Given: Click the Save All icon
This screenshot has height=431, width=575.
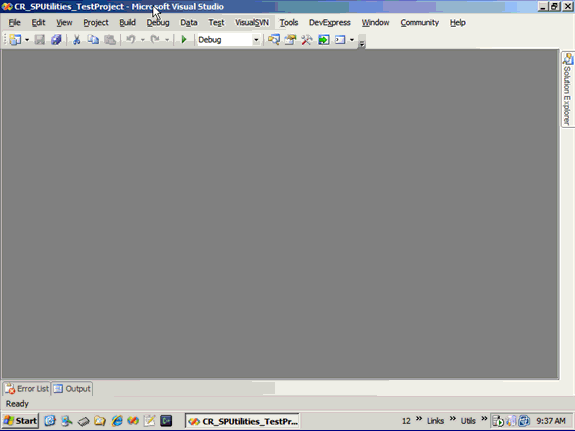Looking at the screenshot, I should point(56,39).
